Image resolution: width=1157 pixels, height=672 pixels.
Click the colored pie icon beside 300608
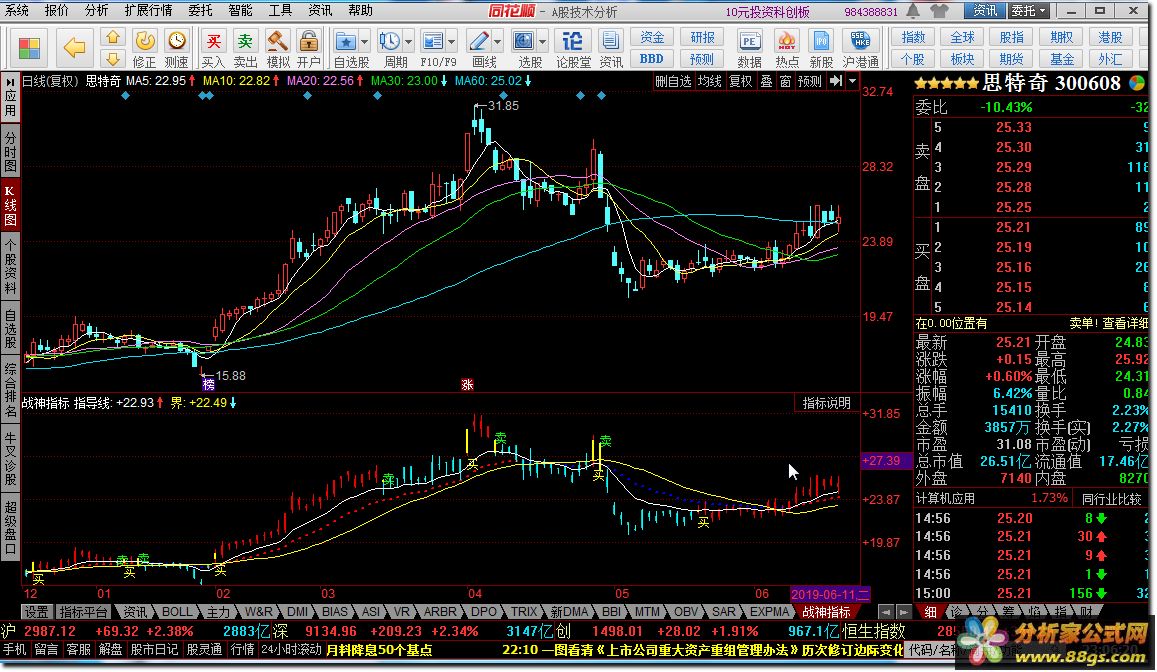[x=1137, y=83]
